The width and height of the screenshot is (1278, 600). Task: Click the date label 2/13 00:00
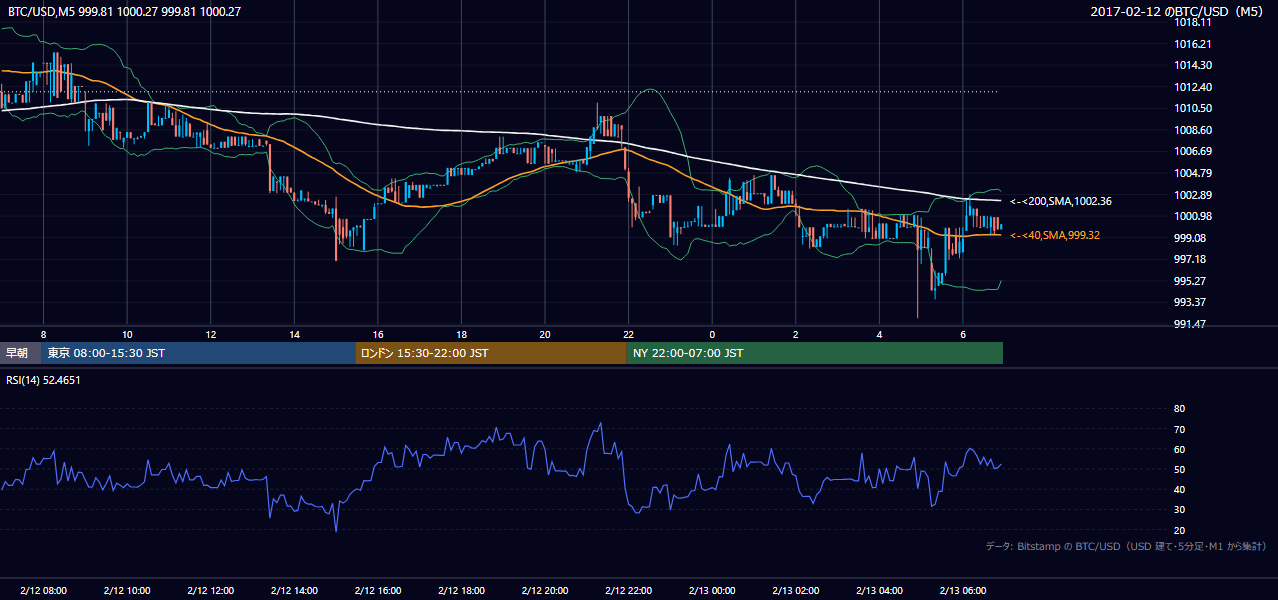pyautogui.click(x=711, y=590)
